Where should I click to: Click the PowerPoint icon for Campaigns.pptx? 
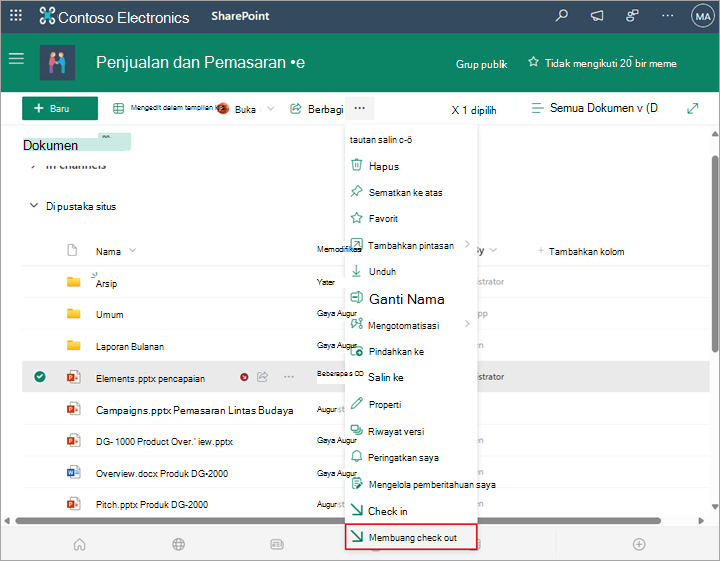73,408
